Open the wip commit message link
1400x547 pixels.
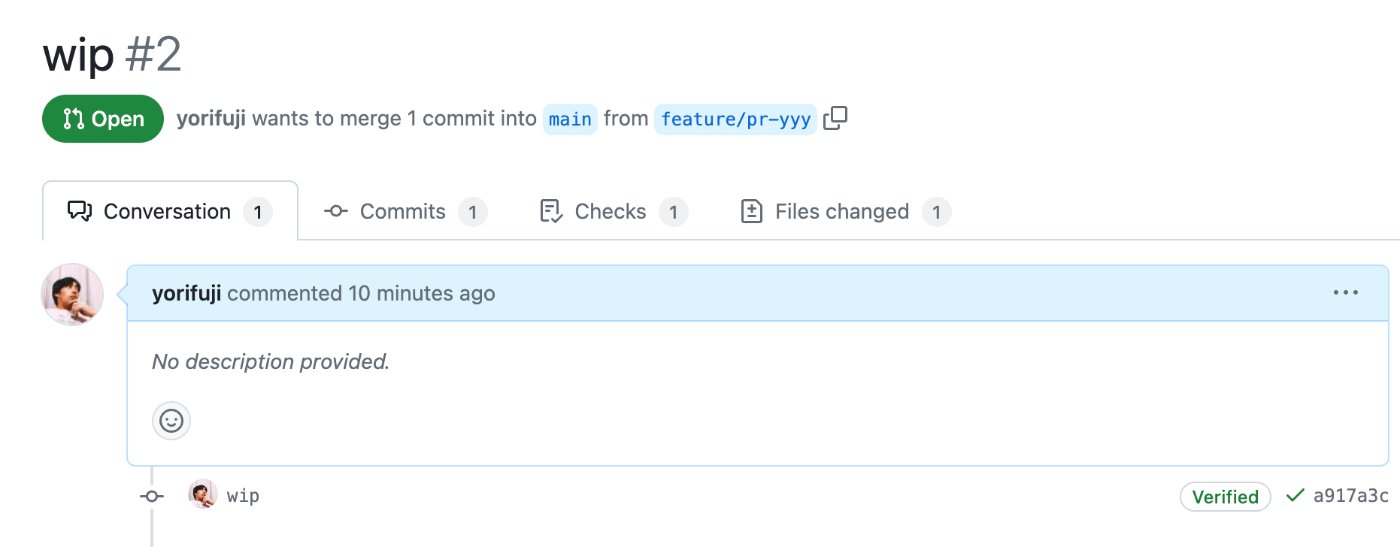243,495
